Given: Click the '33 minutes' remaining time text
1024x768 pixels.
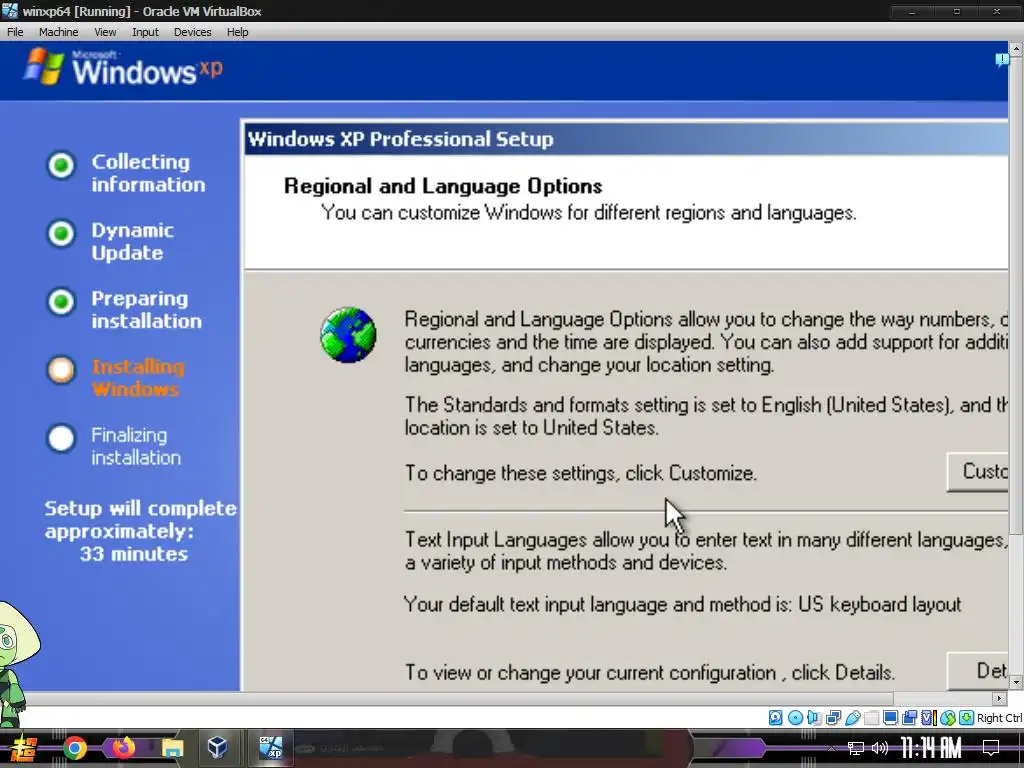Looking at the screenshot, I should pyautogui.click(x=134, y=554).
